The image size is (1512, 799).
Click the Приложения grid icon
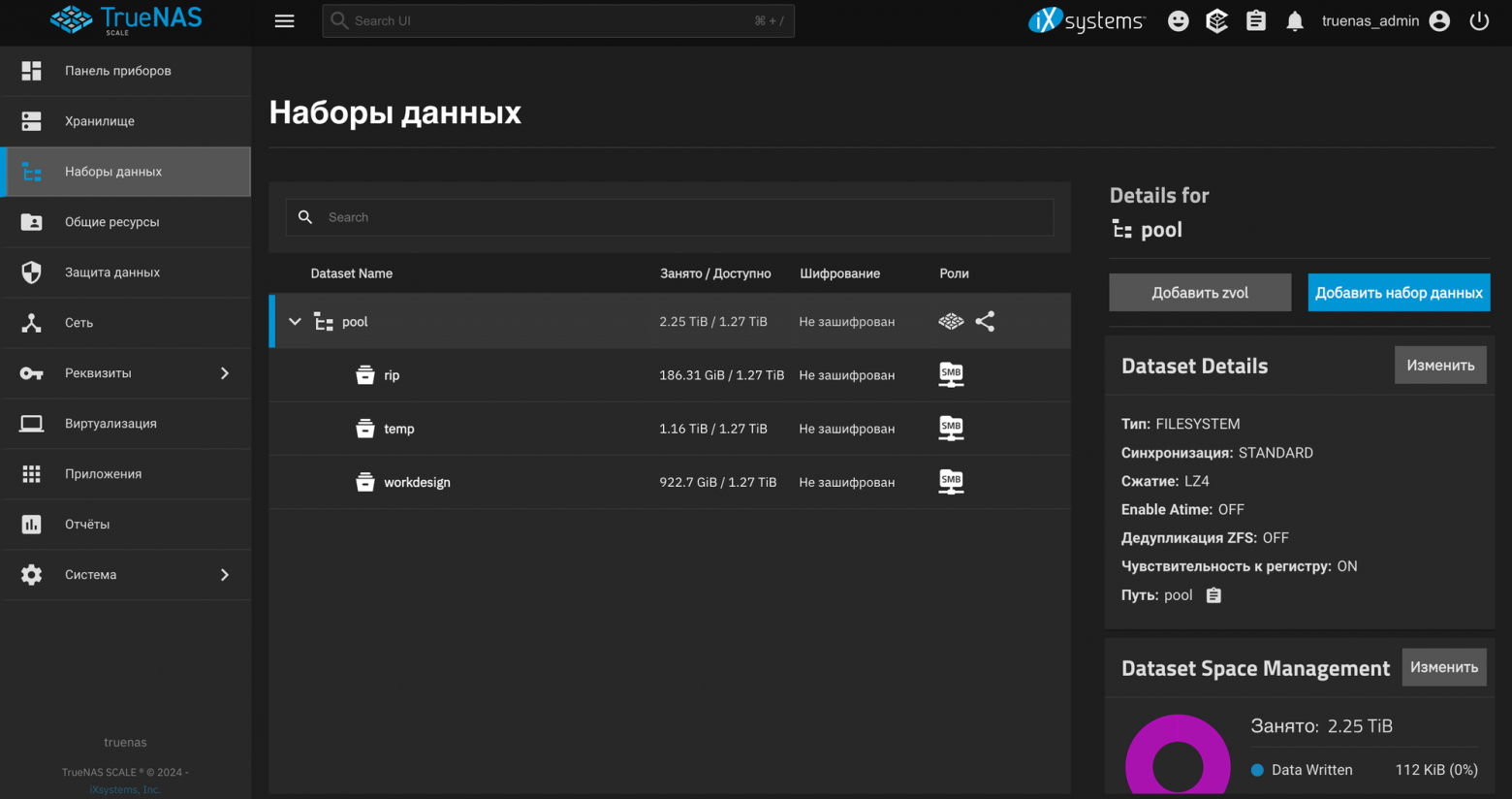pyautogui.click(x=32, y=474)
